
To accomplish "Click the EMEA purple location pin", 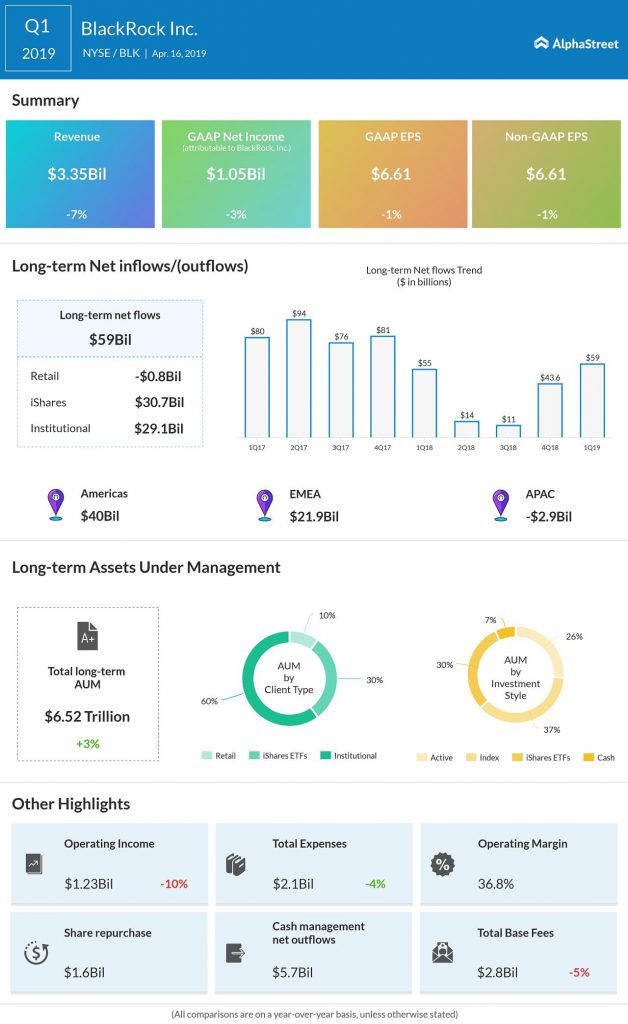I will pyautogui.click(x=264, y=505).
